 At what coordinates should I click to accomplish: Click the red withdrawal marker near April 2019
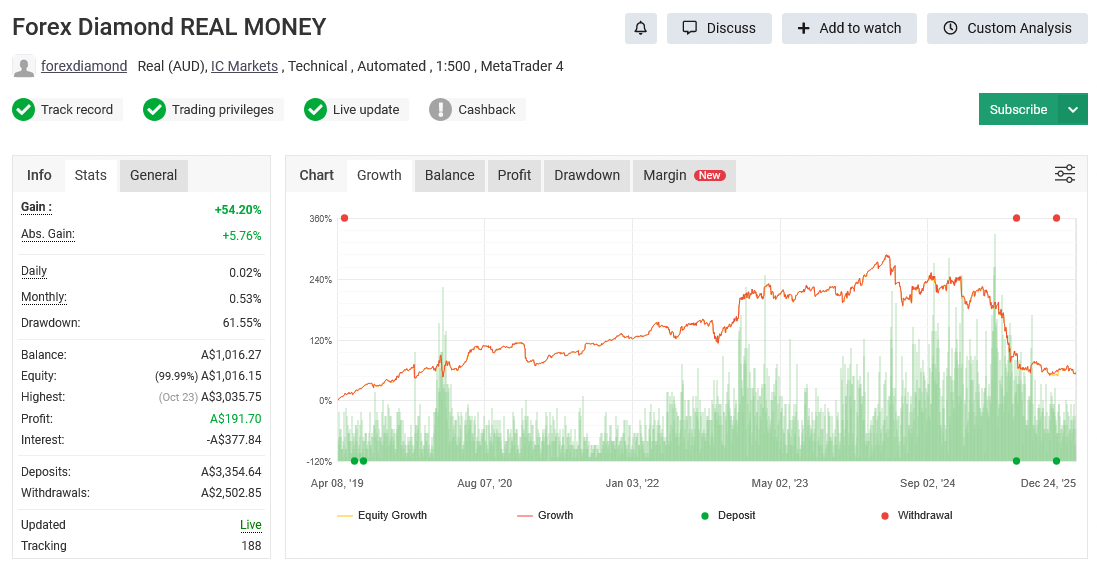coord(344,218)
